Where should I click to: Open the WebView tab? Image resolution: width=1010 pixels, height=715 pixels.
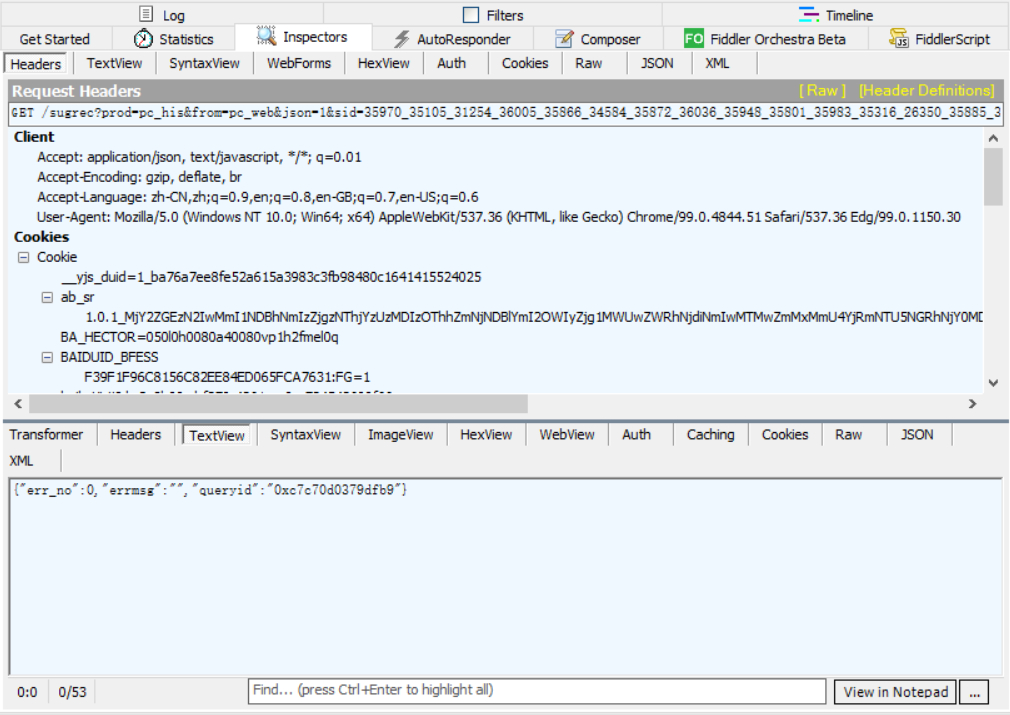(x=567, y=435)
